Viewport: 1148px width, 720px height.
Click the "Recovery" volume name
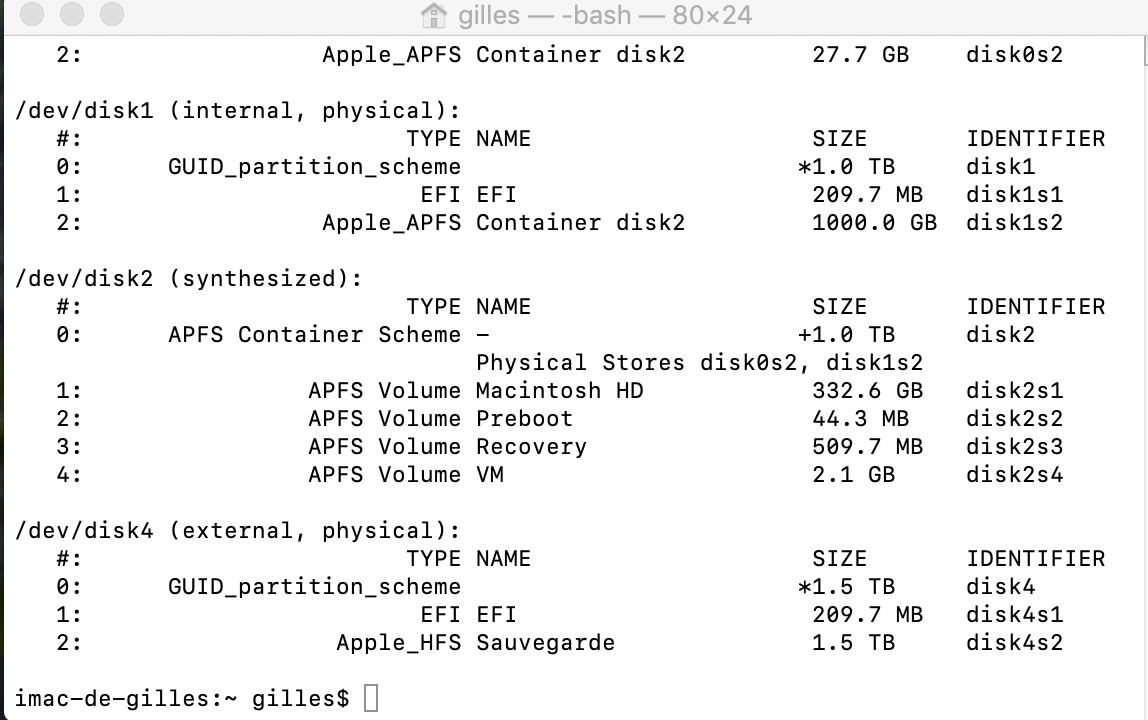point(531,447)
